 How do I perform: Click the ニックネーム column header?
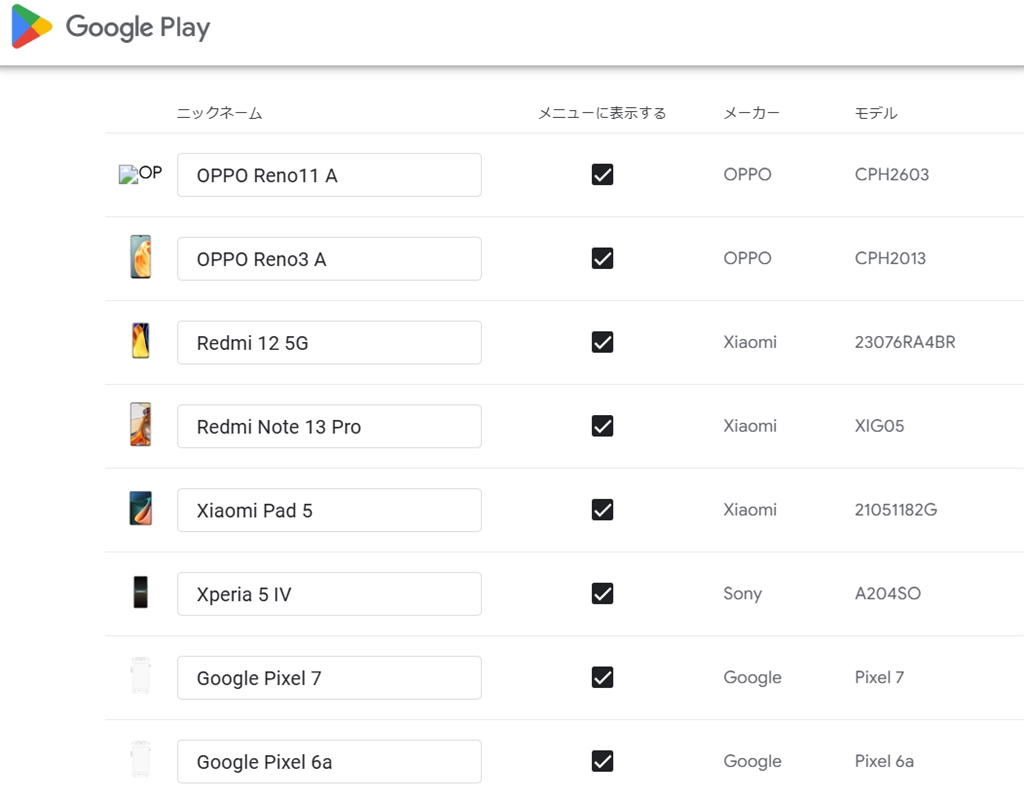219,113
